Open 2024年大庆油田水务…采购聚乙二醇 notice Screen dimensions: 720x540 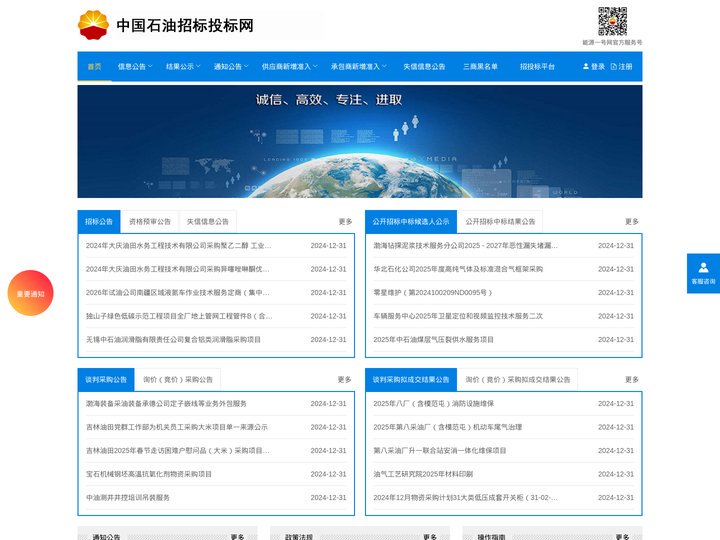178,246
